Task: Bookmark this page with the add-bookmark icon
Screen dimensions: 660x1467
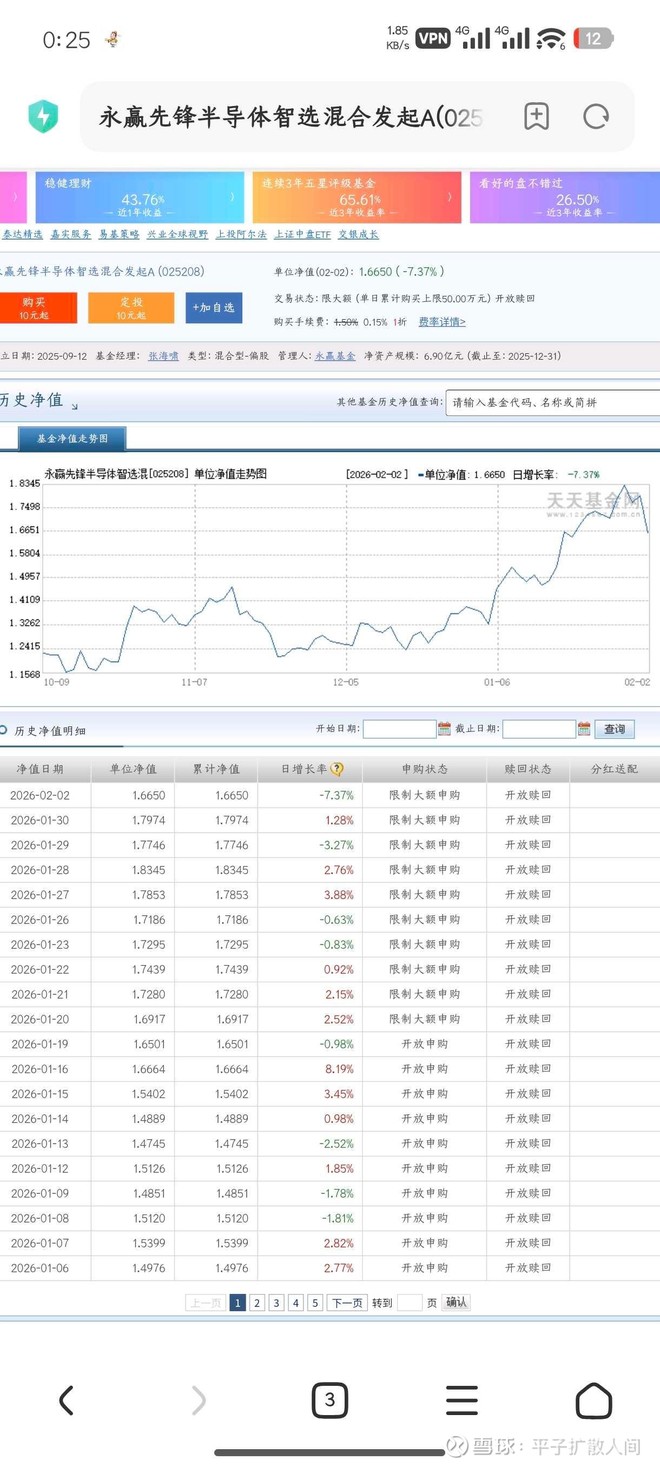Action: (536, 117)
